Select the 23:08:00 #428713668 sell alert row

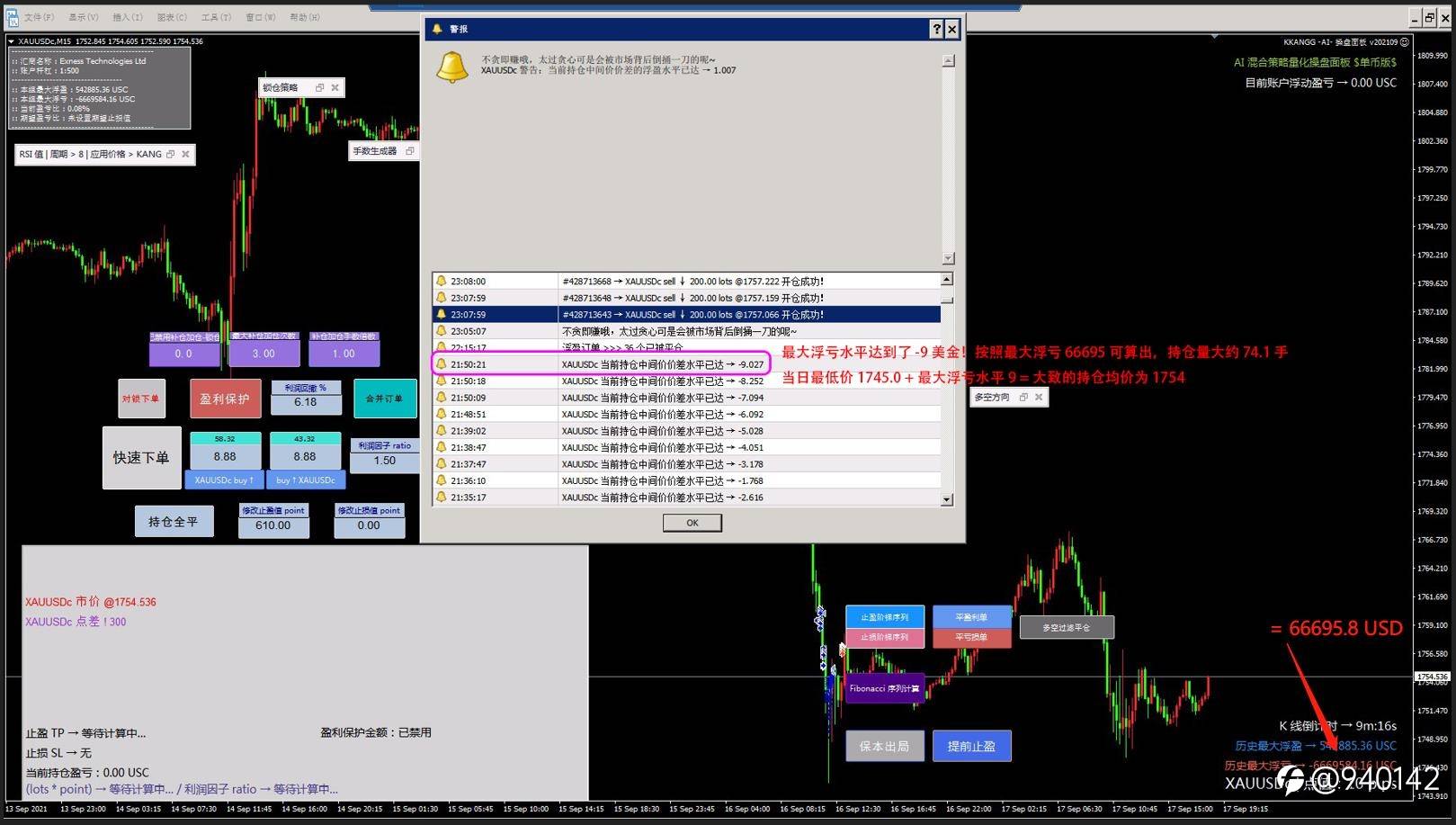[x=687, y=281]
